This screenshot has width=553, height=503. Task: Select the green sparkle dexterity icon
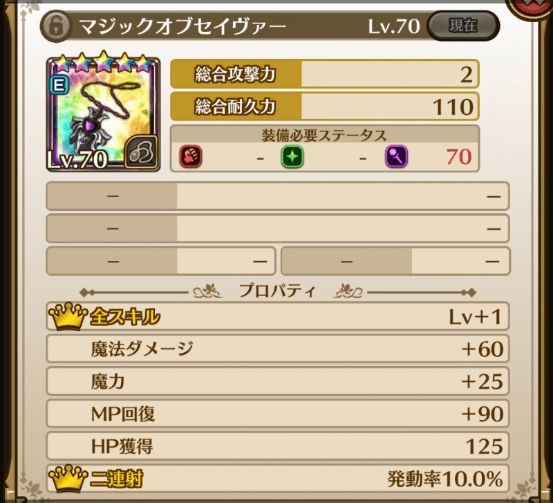(292, 157)
